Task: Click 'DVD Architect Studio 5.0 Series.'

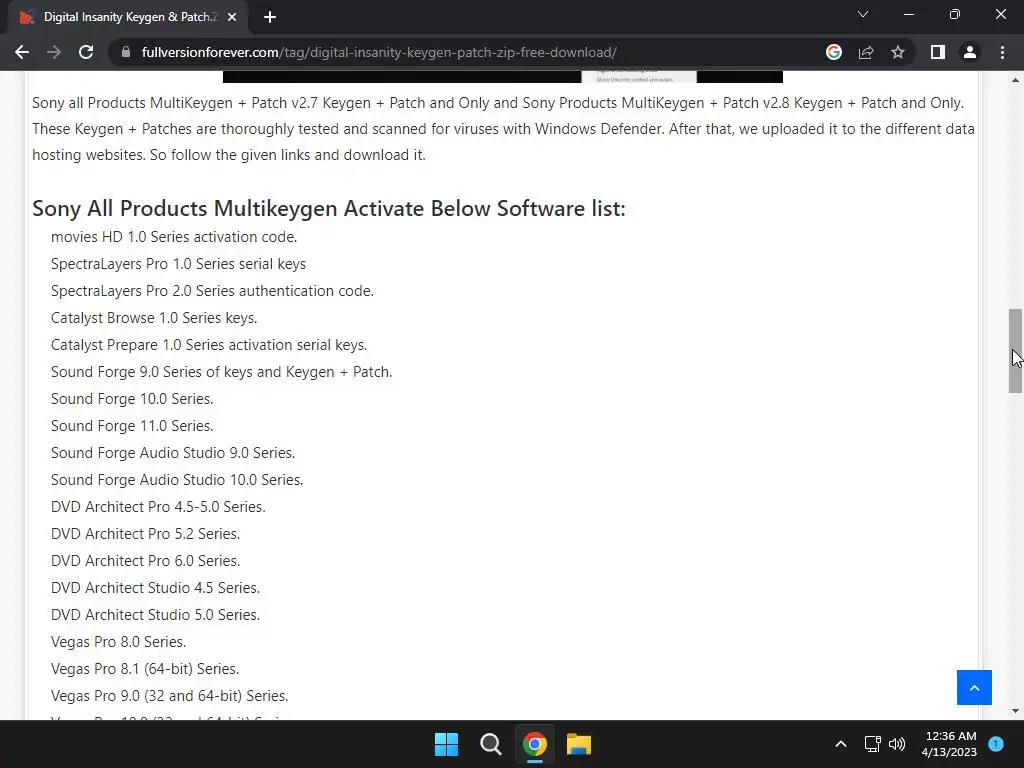Action: tap(155, 615)
